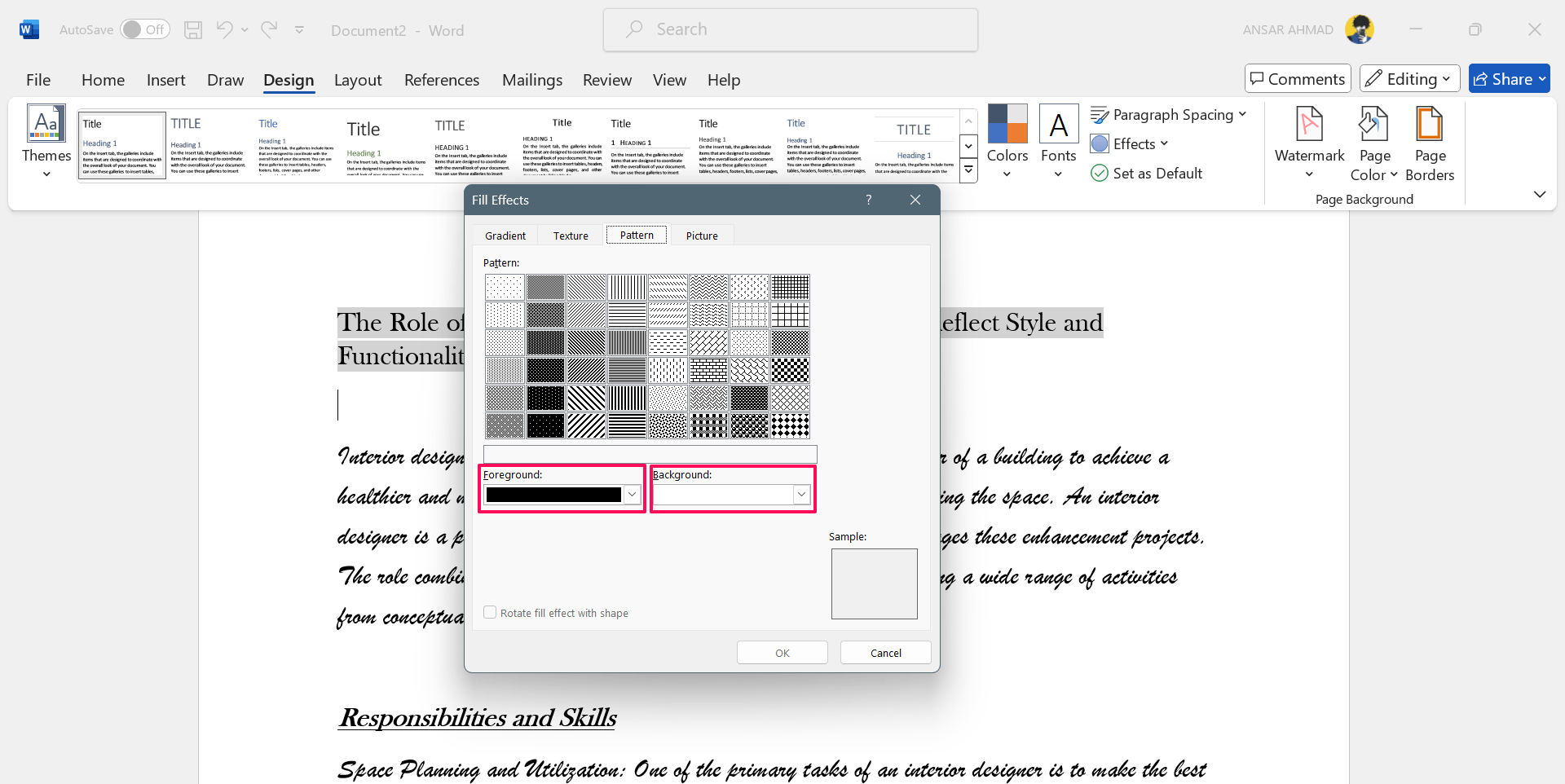Select the first document formatting style thumbnail
The width and height of the screenshot is (1565, 784).
tap(122, 145)
